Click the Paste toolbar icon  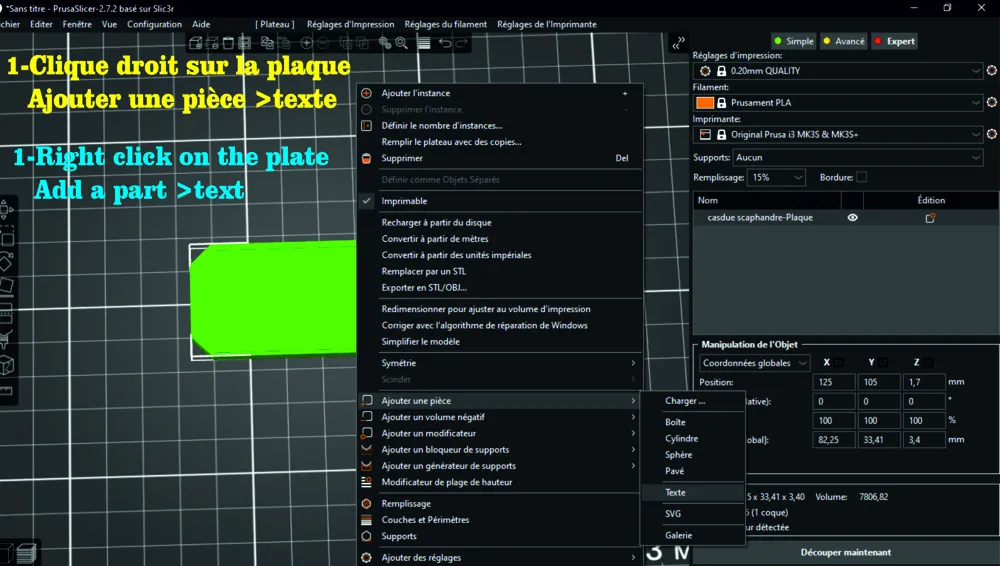[284, 43]
